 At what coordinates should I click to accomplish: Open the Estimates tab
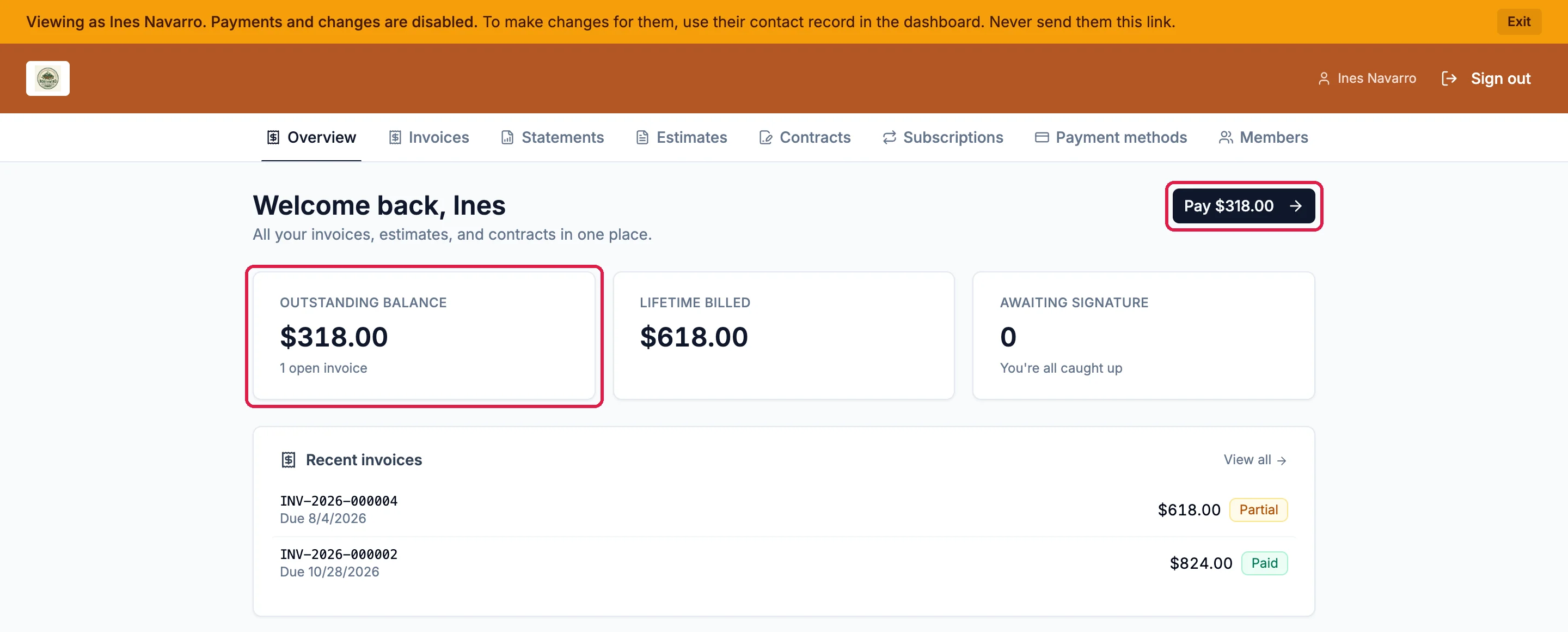[x=681, y=138]
